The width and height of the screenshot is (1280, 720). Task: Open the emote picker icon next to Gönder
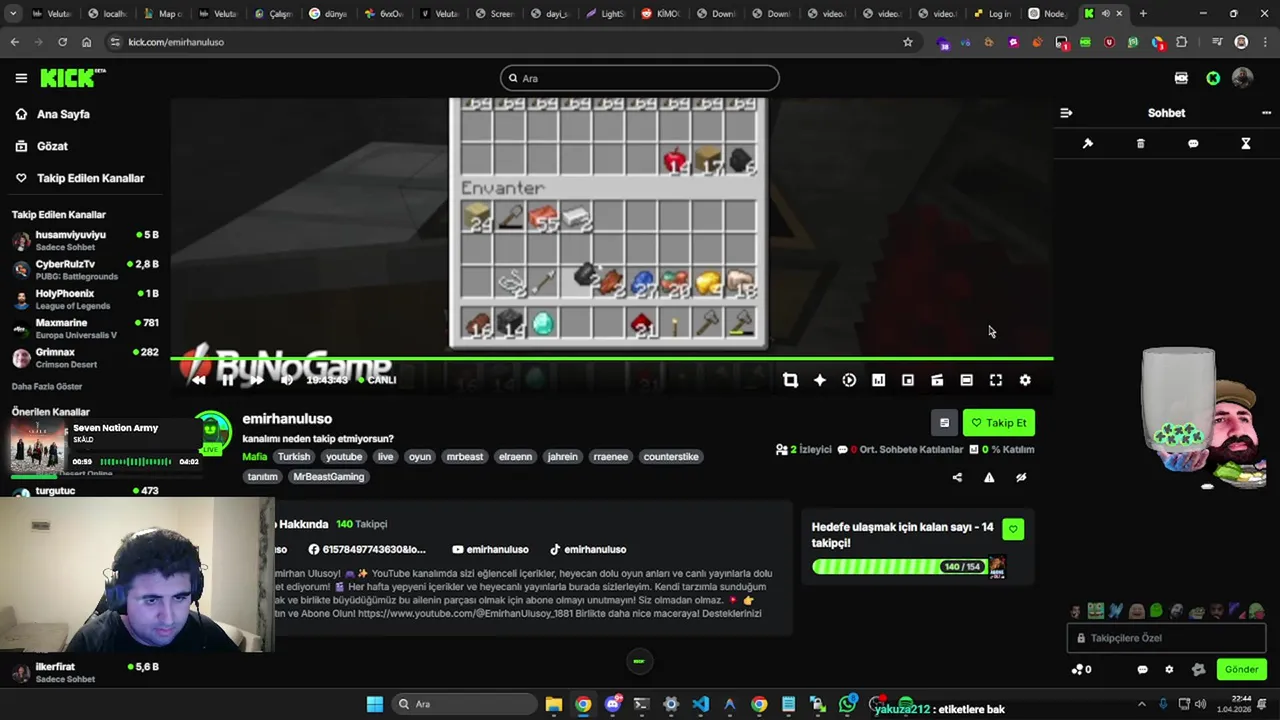click(1199, 670)
